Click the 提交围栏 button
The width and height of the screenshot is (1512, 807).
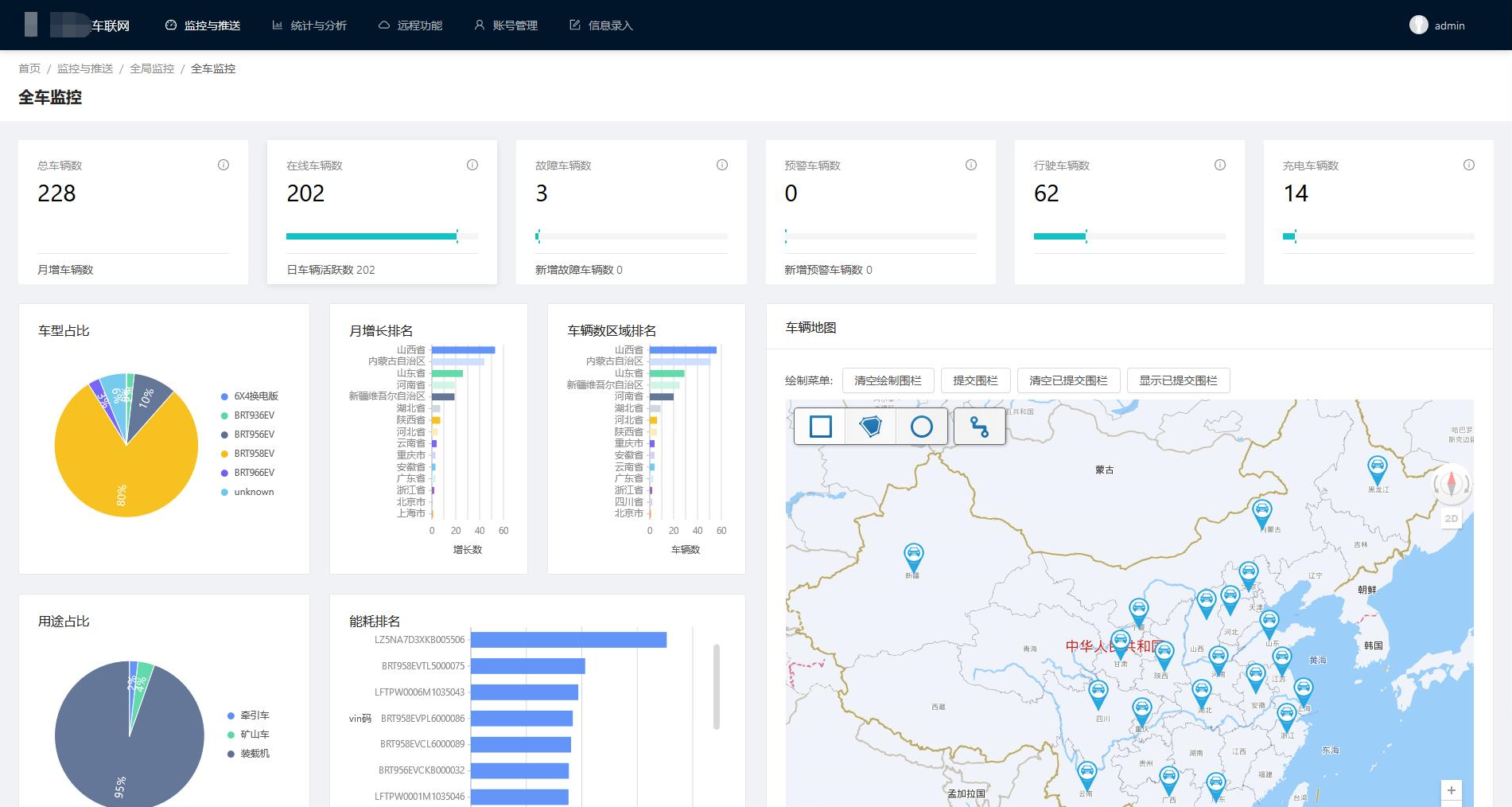click(x=975, y=380)
